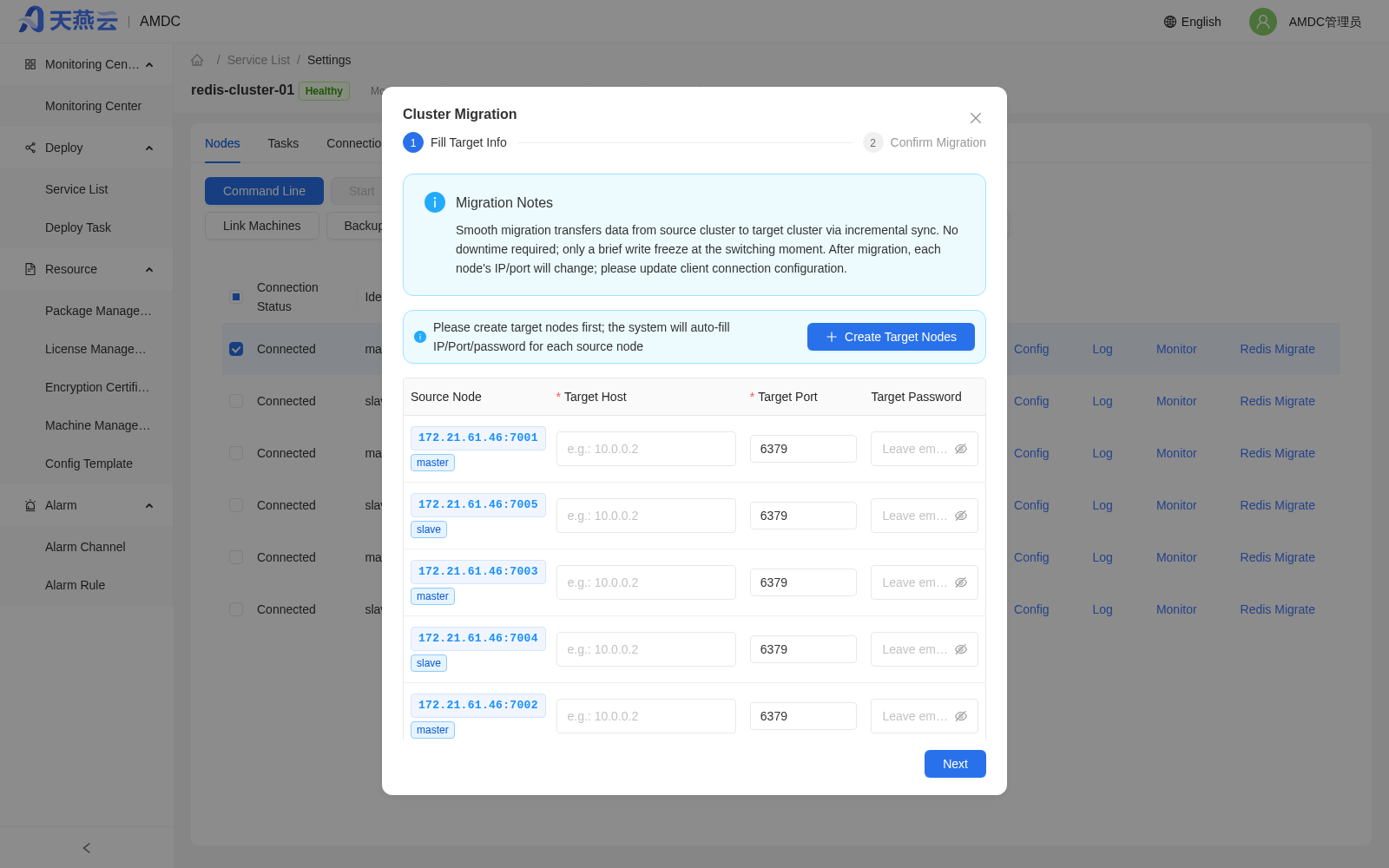Click step 1 Fill Target Info indicator
The width and height of the screenshot is (1389, 868).
(x=413, y=142)
